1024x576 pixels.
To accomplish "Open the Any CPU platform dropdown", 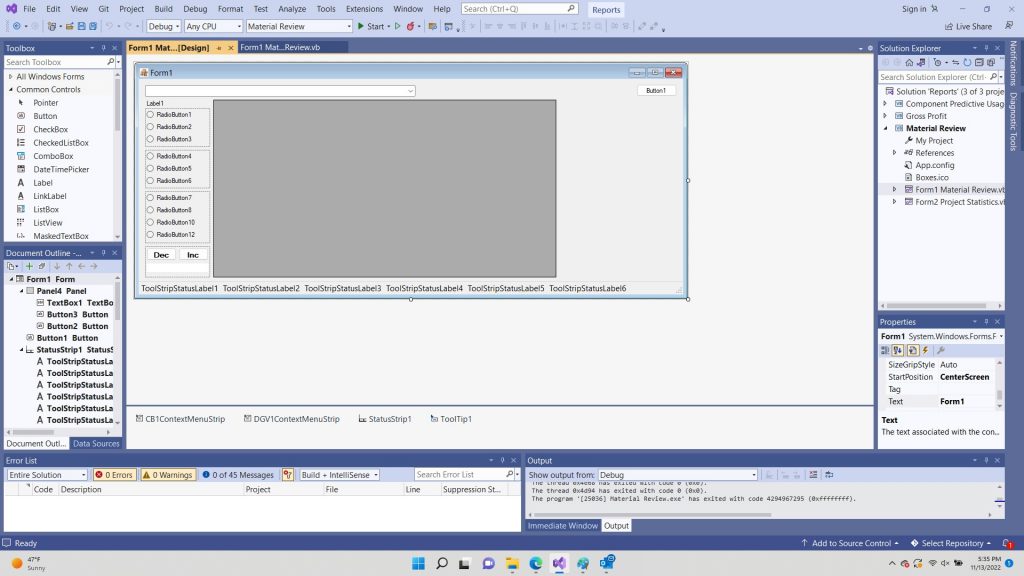I will [212, 26].
